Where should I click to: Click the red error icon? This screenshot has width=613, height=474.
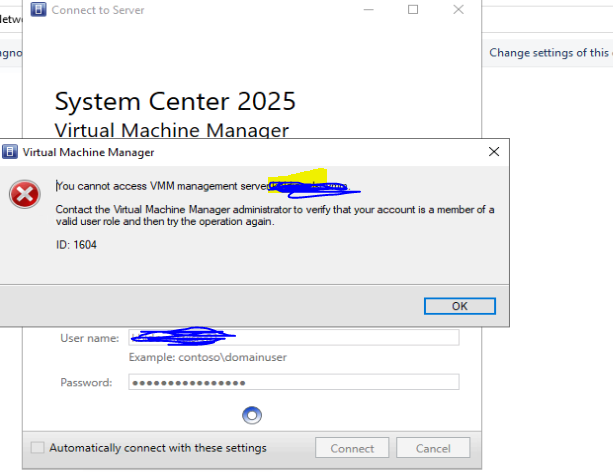25,194
